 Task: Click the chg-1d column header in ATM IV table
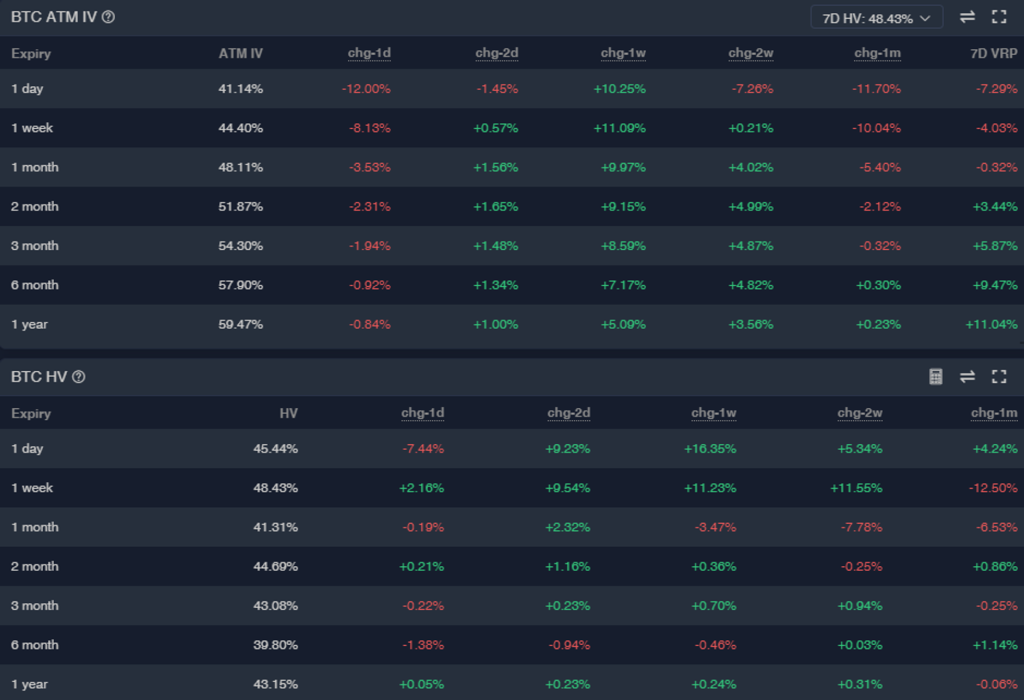point(370,53)
